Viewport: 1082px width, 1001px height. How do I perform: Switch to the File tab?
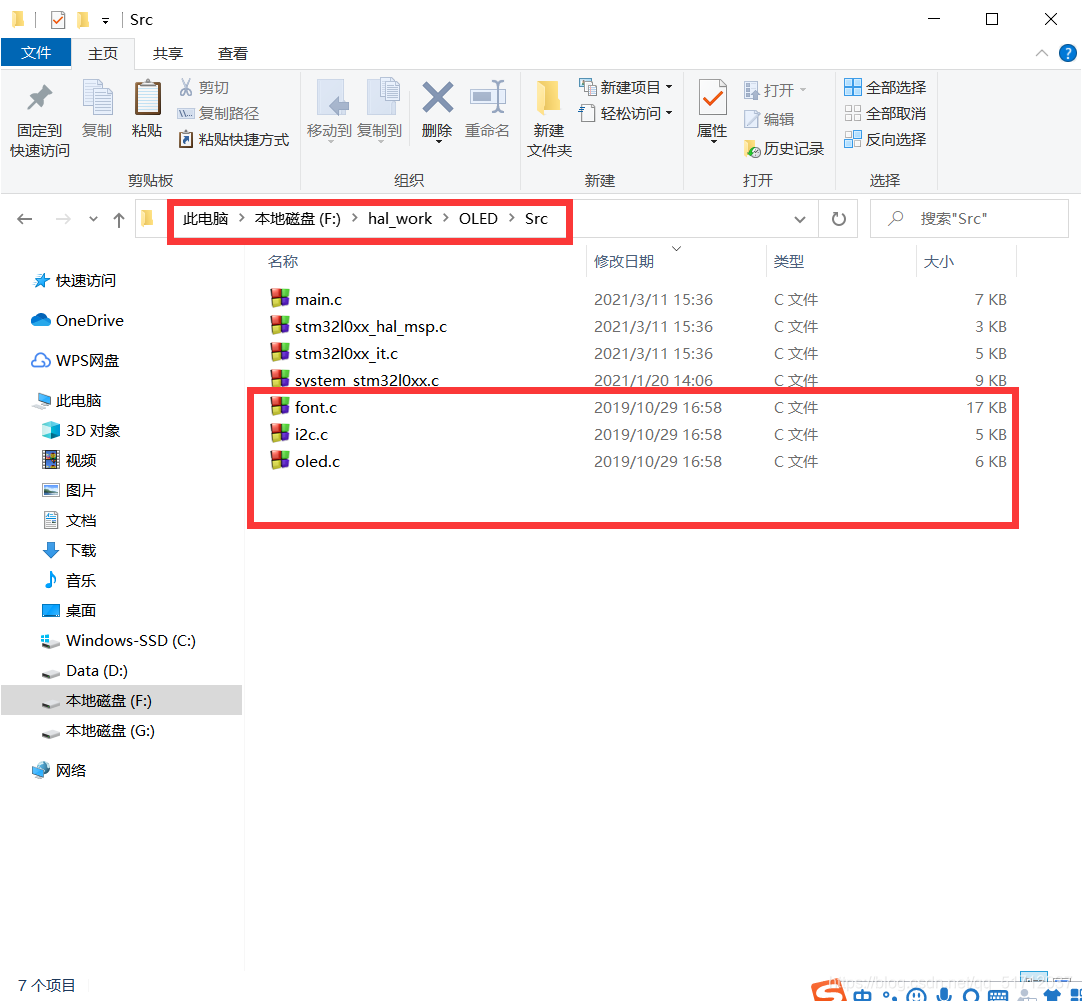(x=36, y=53)
